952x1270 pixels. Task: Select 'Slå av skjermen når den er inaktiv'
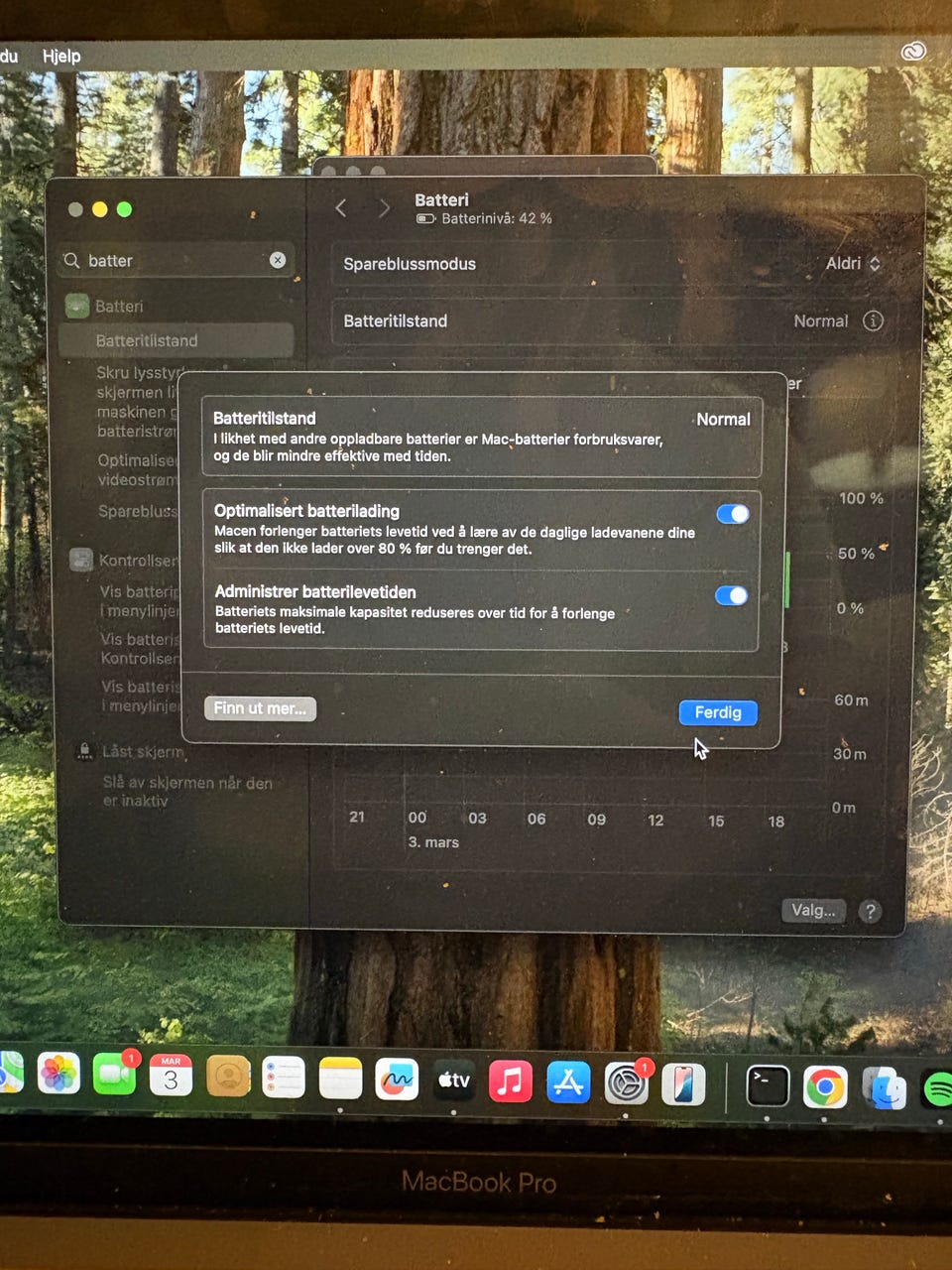(x=186, y=792)
